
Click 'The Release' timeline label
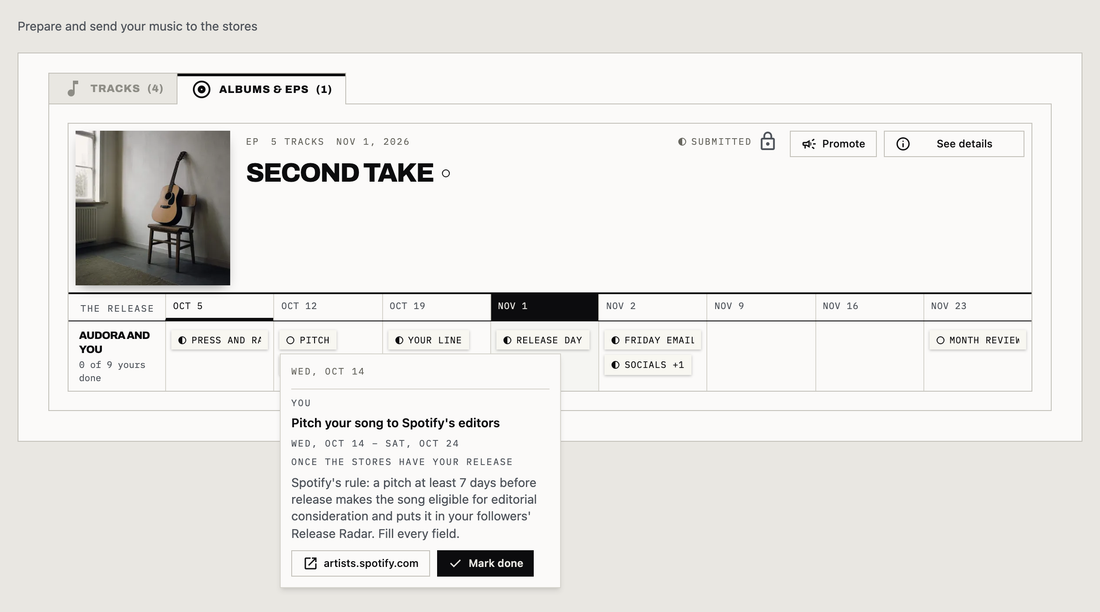(x=117, y=309)
